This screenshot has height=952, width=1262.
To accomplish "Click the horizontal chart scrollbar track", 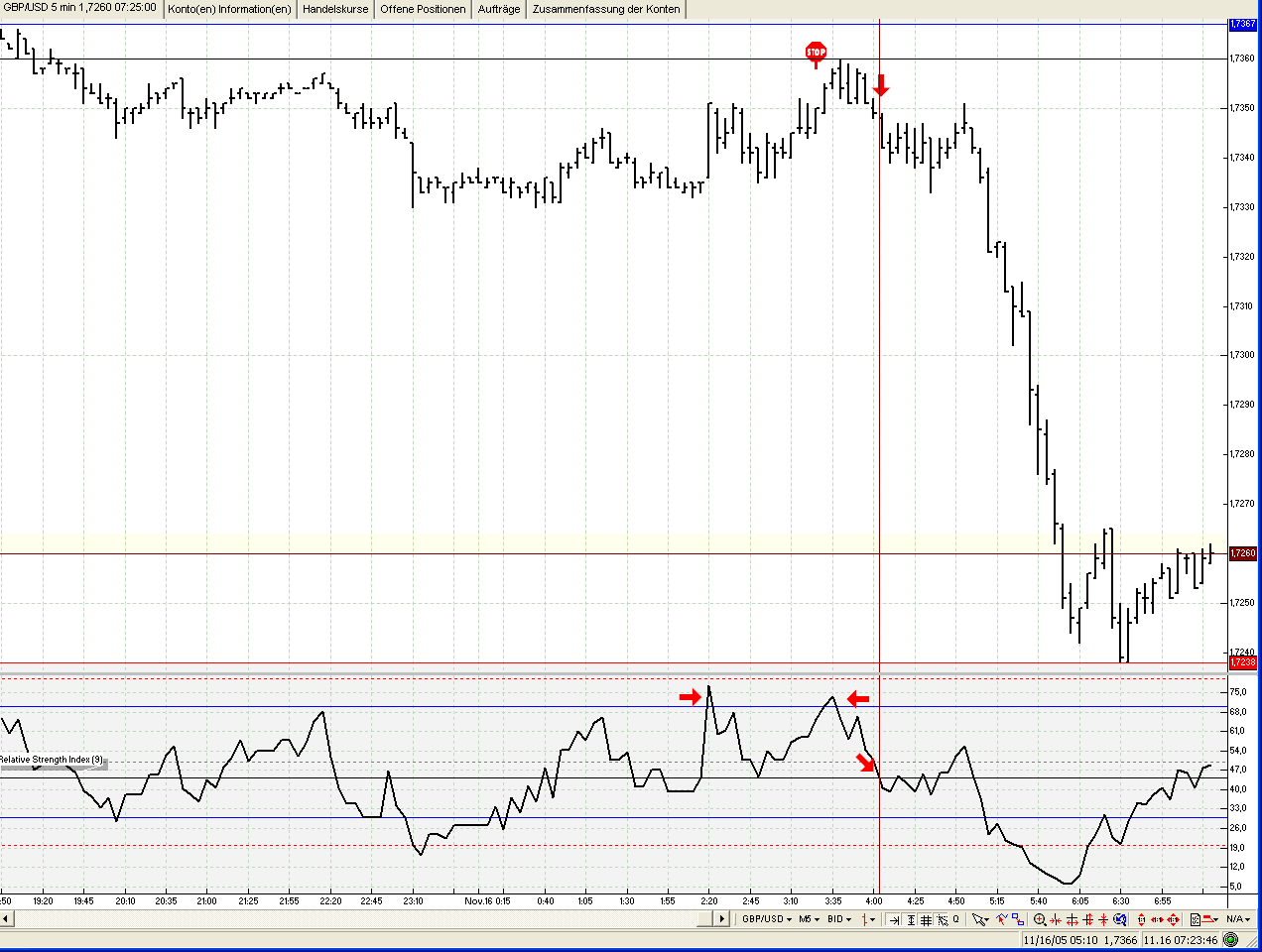I will [357, 919].
